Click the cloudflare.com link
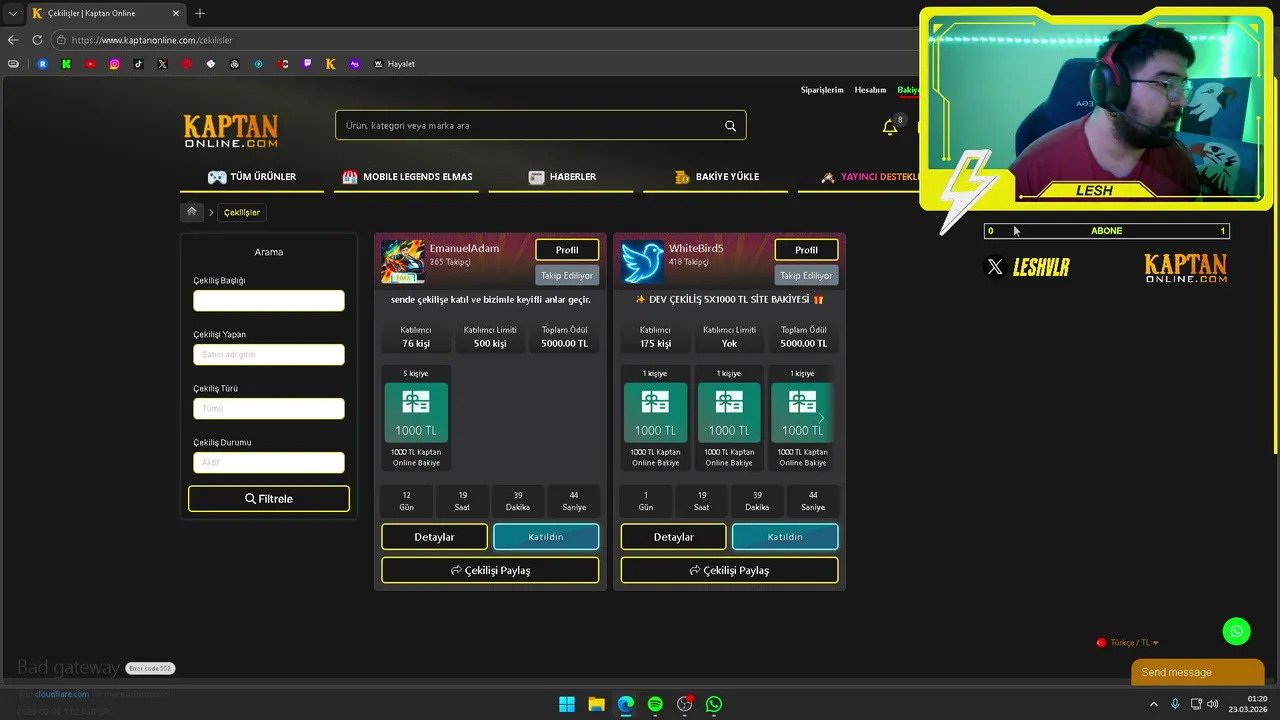 [x=62, y=694]
